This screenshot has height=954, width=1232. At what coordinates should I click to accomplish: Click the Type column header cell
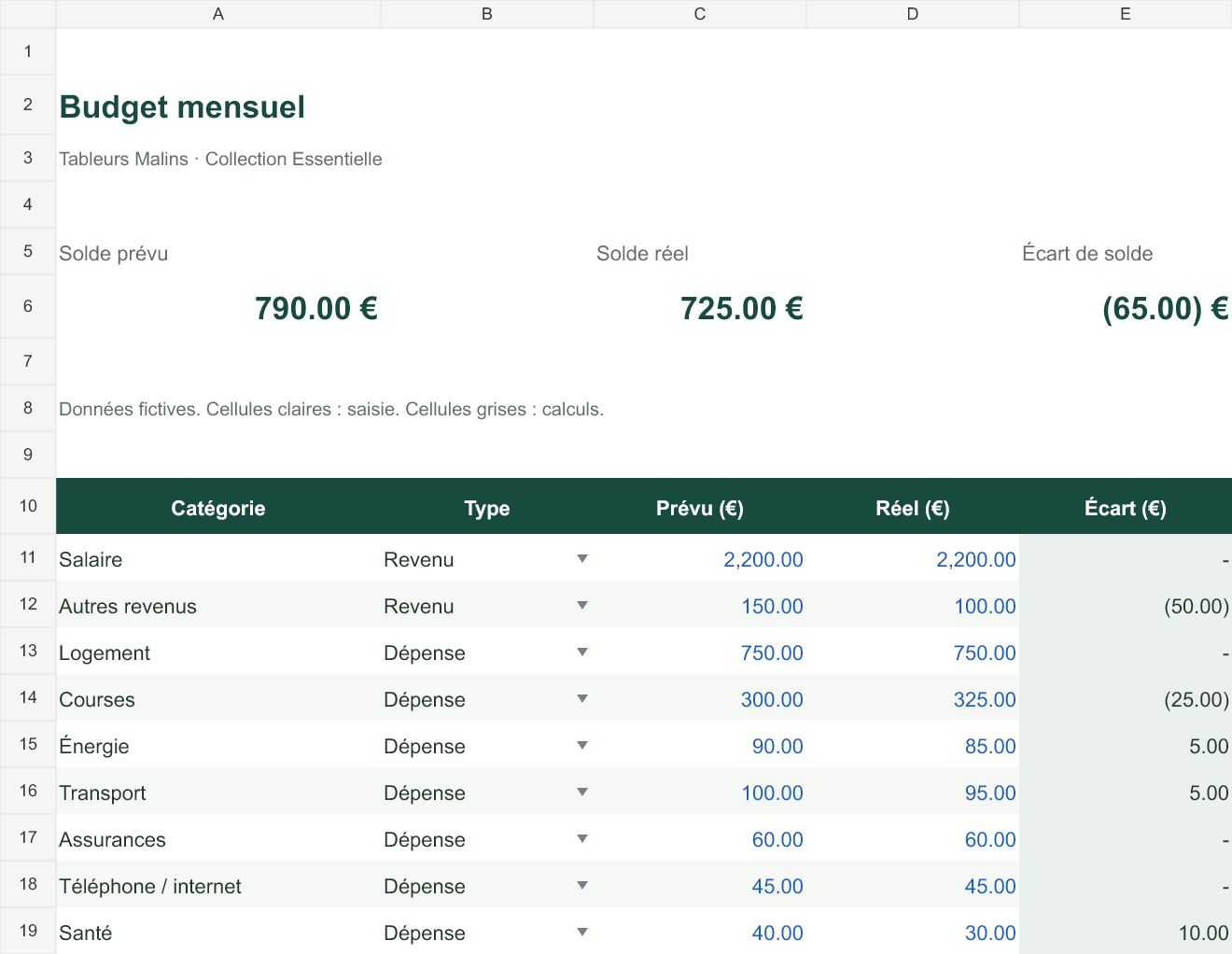(x=487, y=507)
